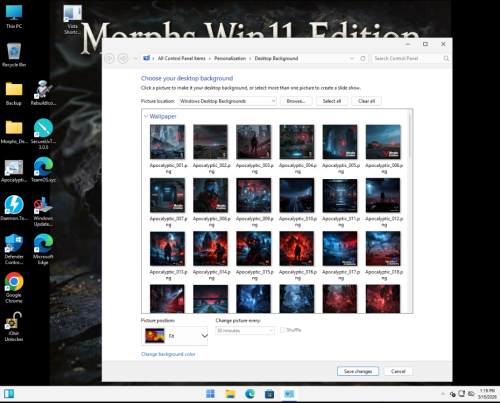Click the Search Control Panel field
This screenshot has width=500, height=403.
(408, 58)
